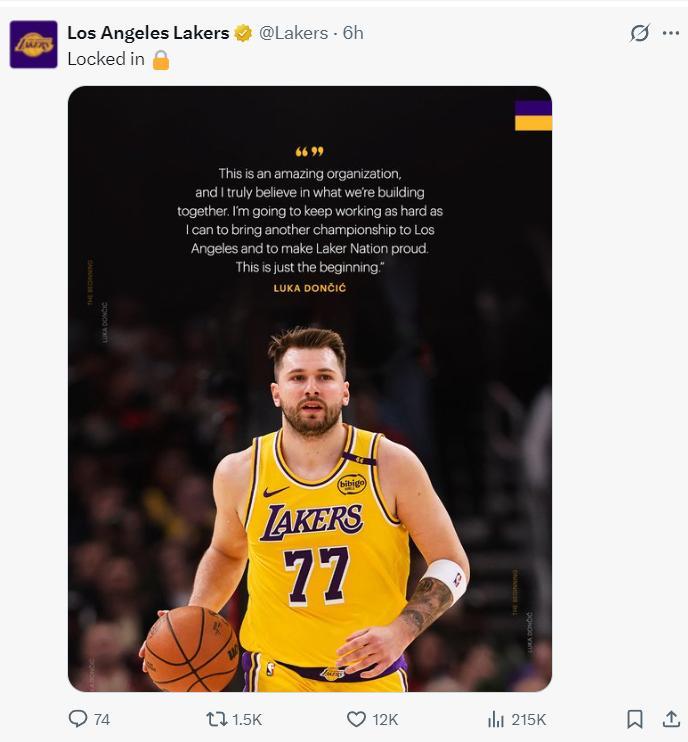This screenshot has height=742, width=688.
Task: Toggle repost with the arrows icon
Action: pyautogui.click(x=215, y=719)
